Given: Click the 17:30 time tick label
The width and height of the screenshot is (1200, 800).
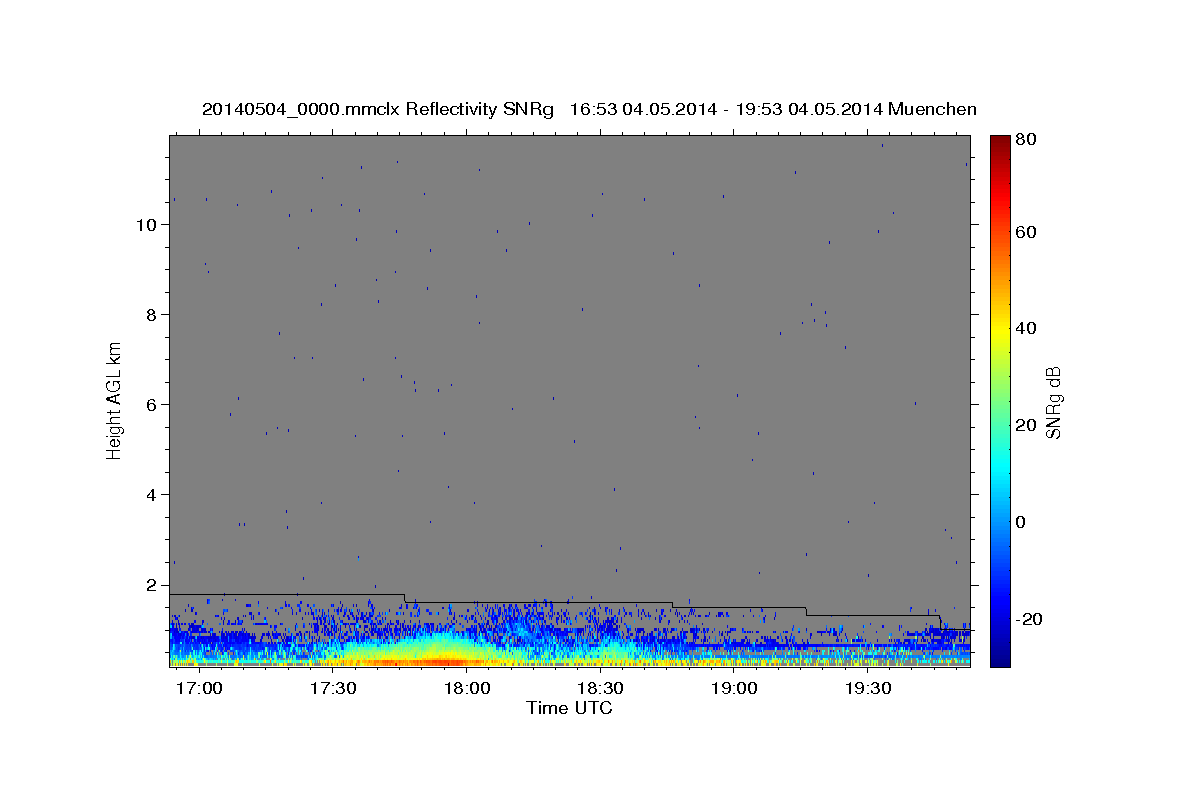Looking at the screenshot, I should (x=333, y=689).
